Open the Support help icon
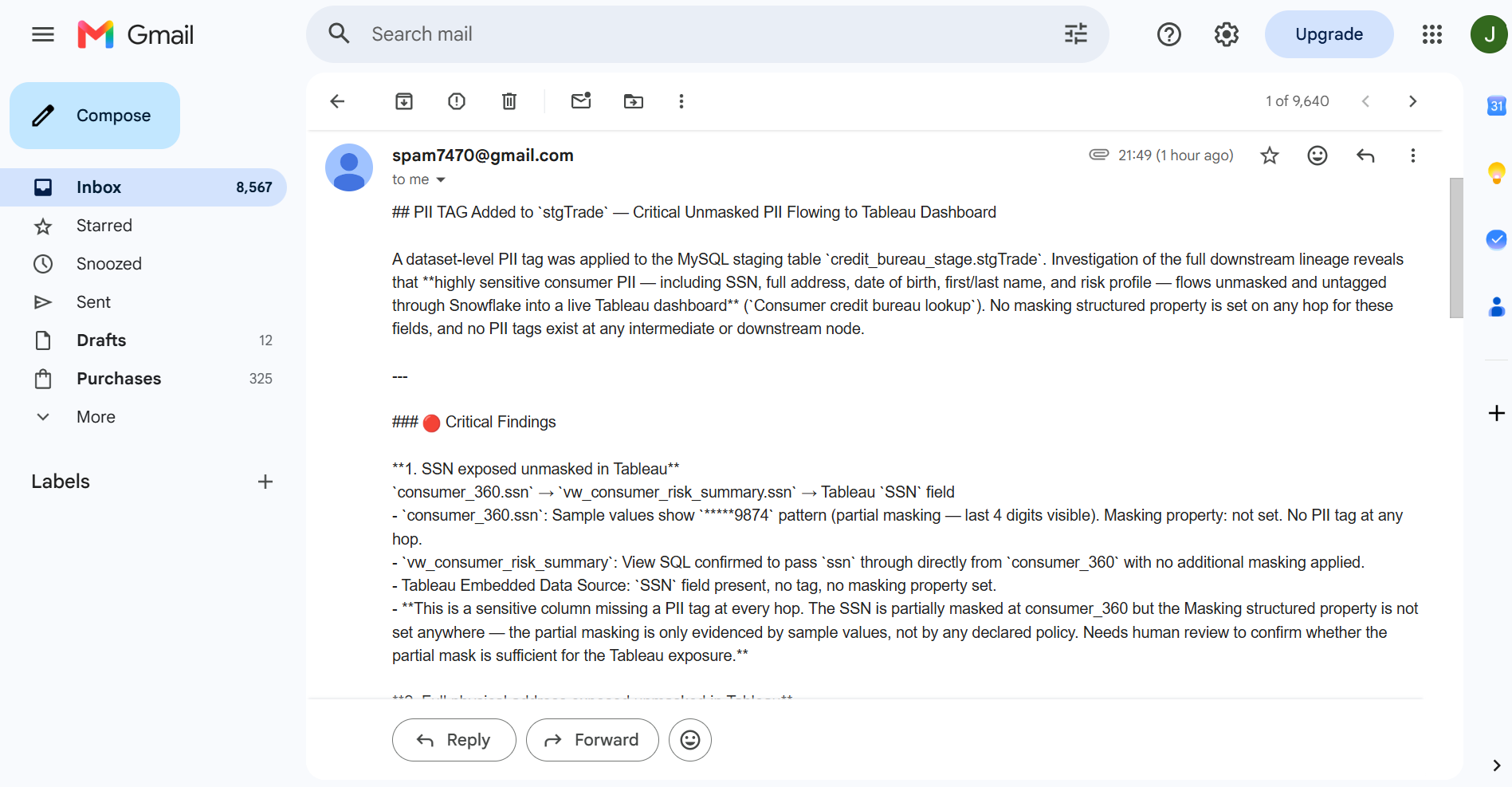1512x787 pixels. pyautogui.click(x=1169, y=34)
